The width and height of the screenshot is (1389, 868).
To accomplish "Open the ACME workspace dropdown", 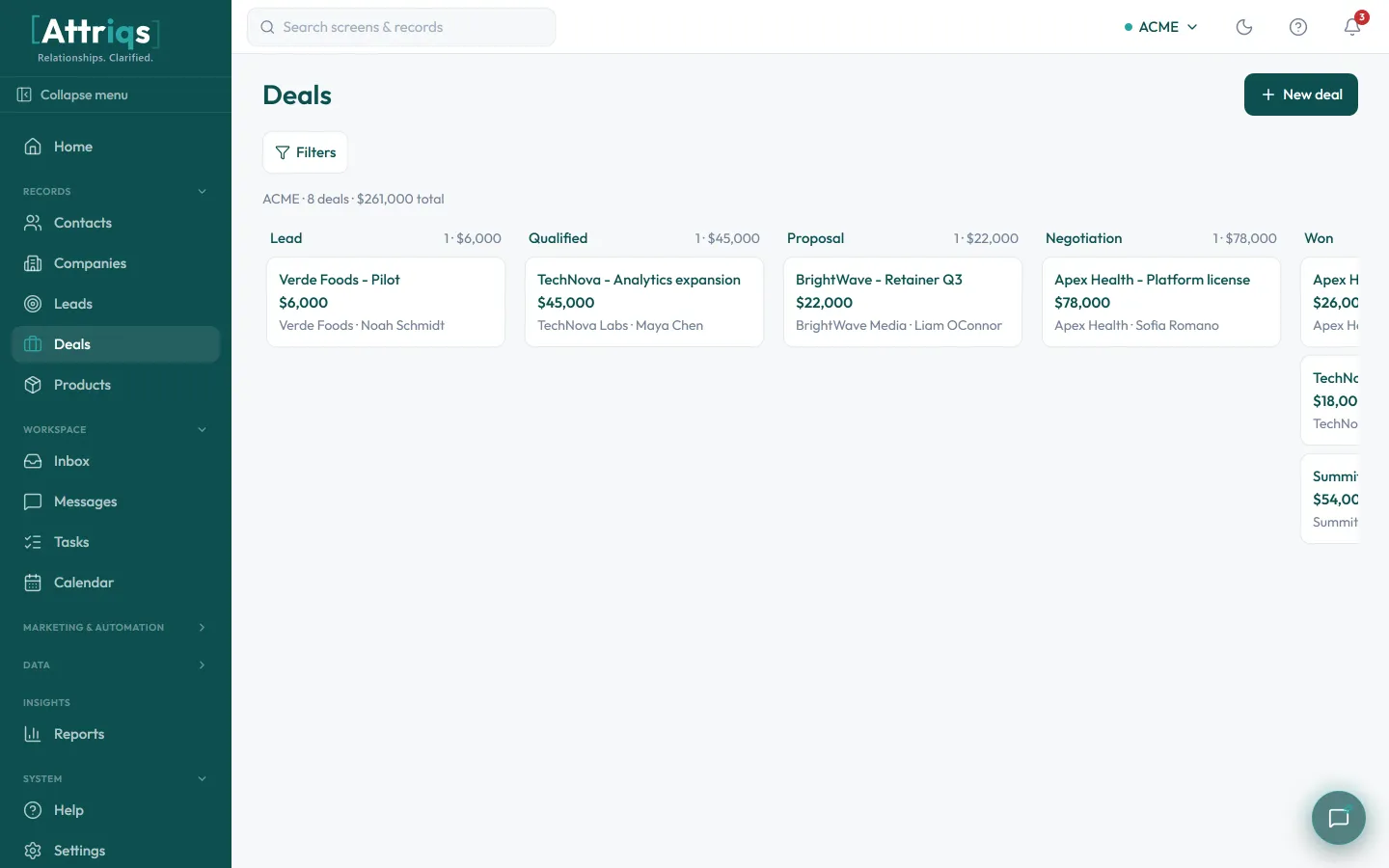I will coord(1161,27).
